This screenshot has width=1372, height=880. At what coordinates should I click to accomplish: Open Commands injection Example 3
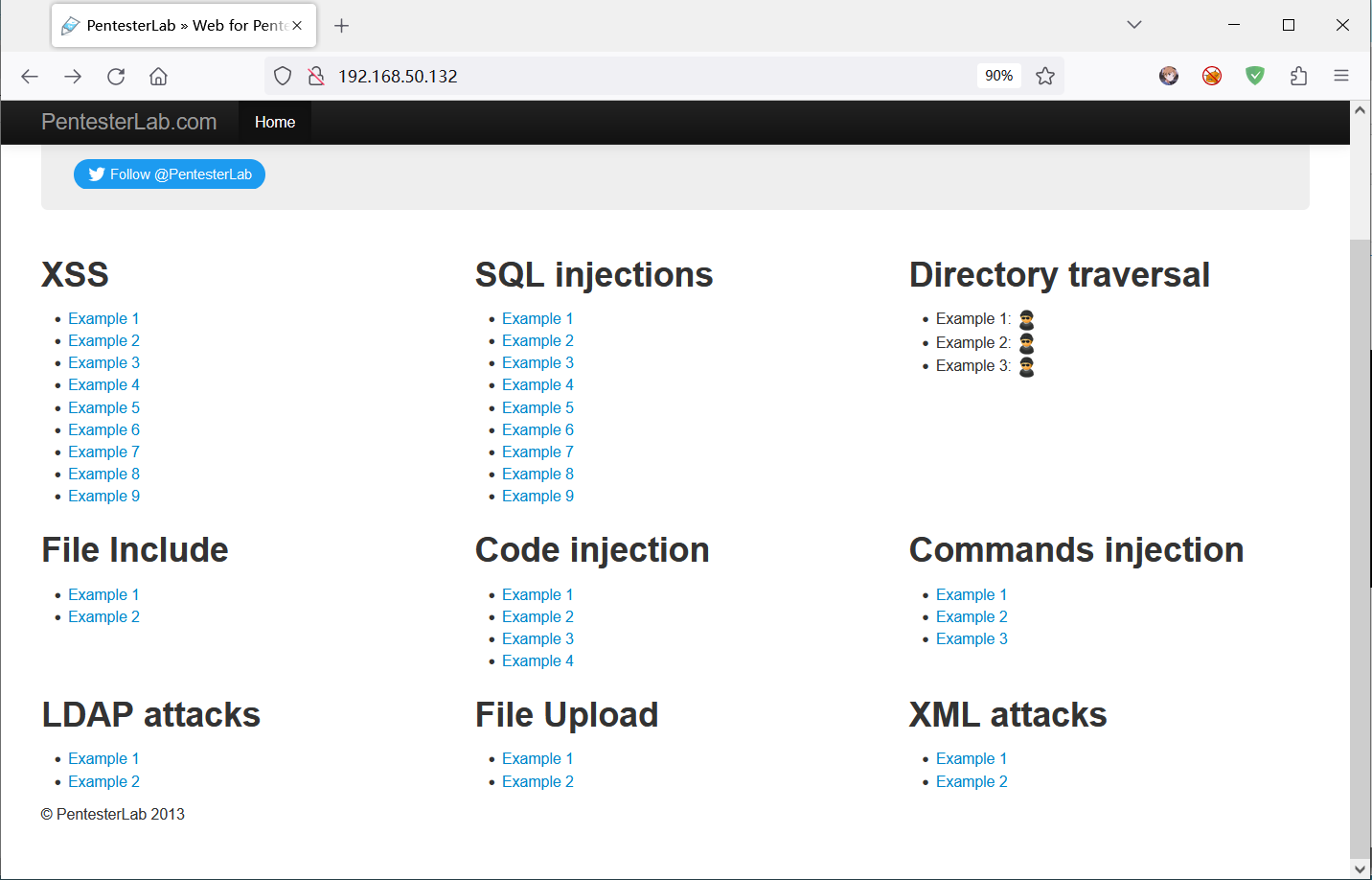click(x=972, y=638)
